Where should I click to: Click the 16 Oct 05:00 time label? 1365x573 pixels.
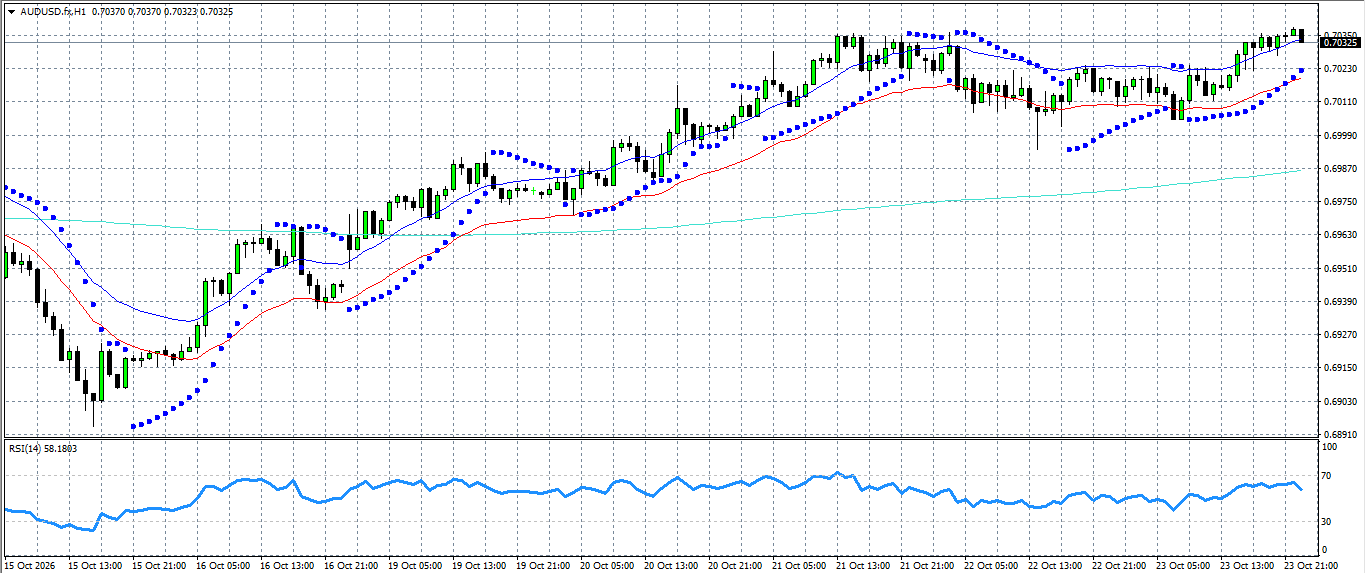coord(222,565)
